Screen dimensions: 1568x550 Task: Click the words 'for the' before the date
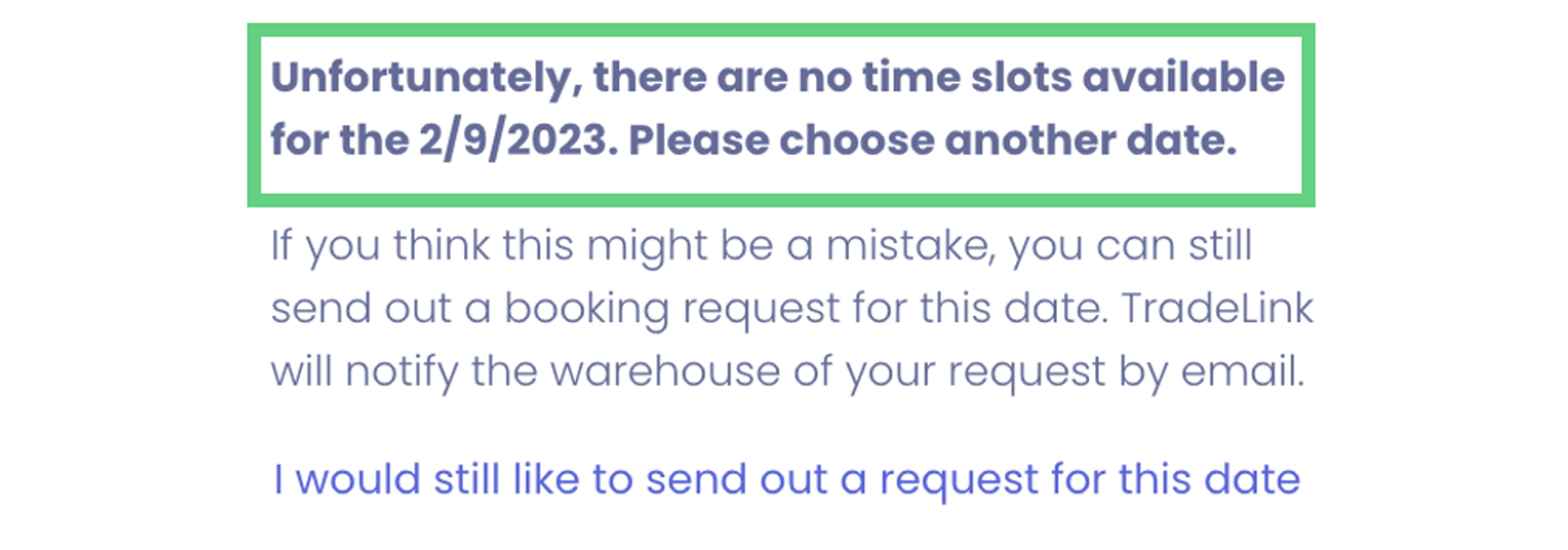click(x=340, y=141)
